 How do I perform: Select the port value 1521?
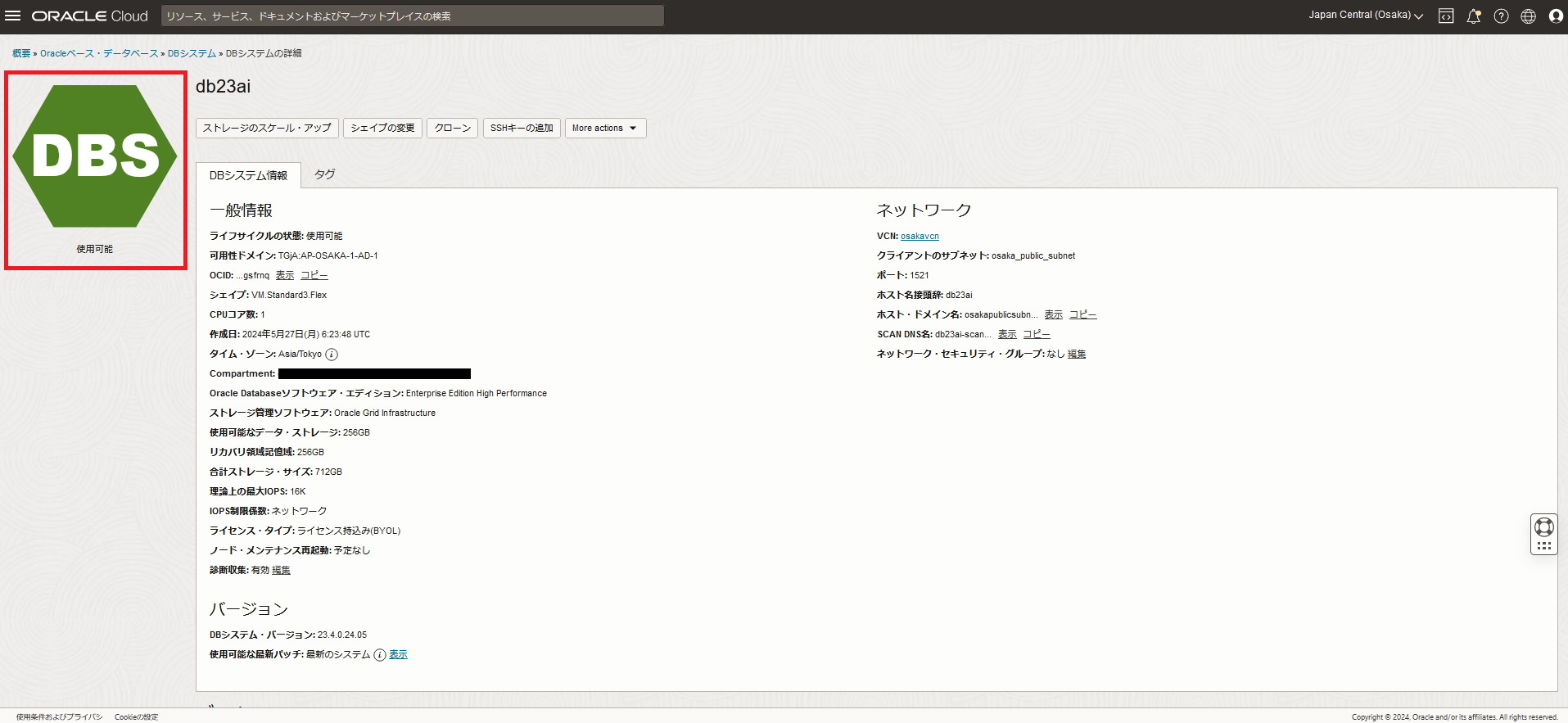920,276
